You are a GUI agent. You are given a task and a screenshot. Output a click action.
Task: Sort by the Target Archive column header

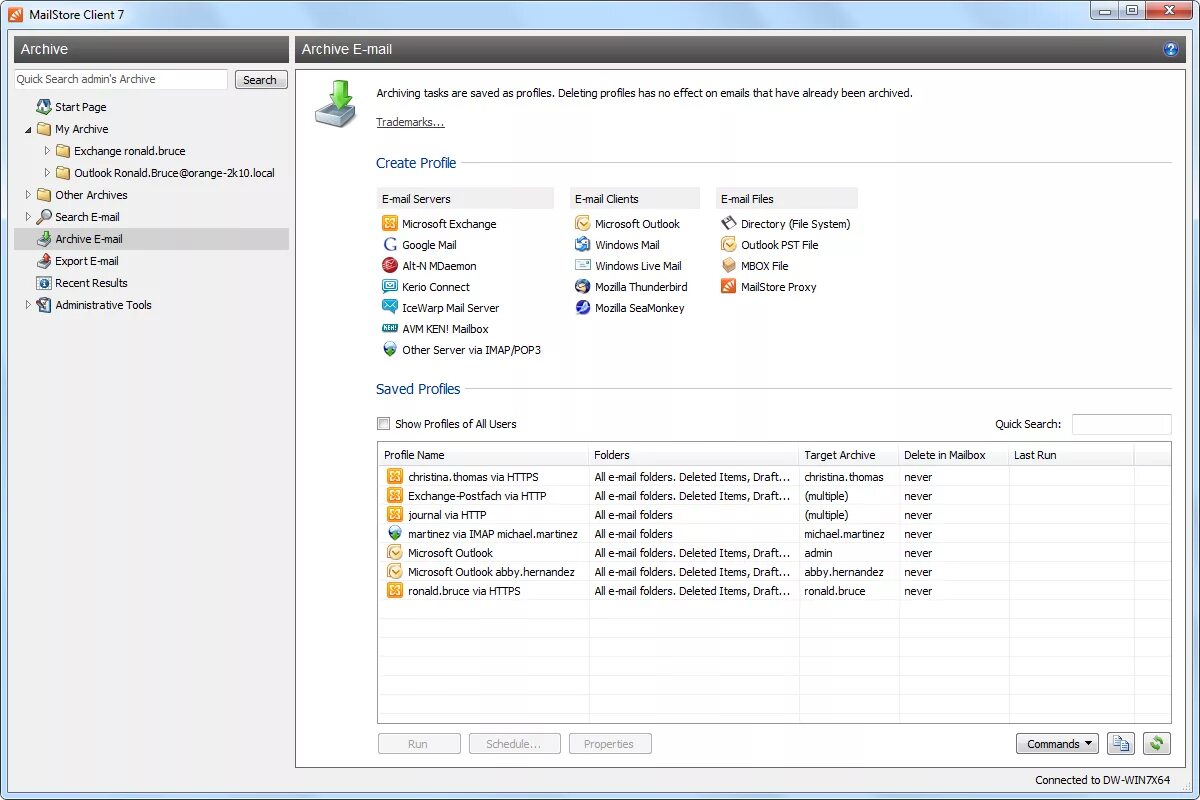(849, 455)
